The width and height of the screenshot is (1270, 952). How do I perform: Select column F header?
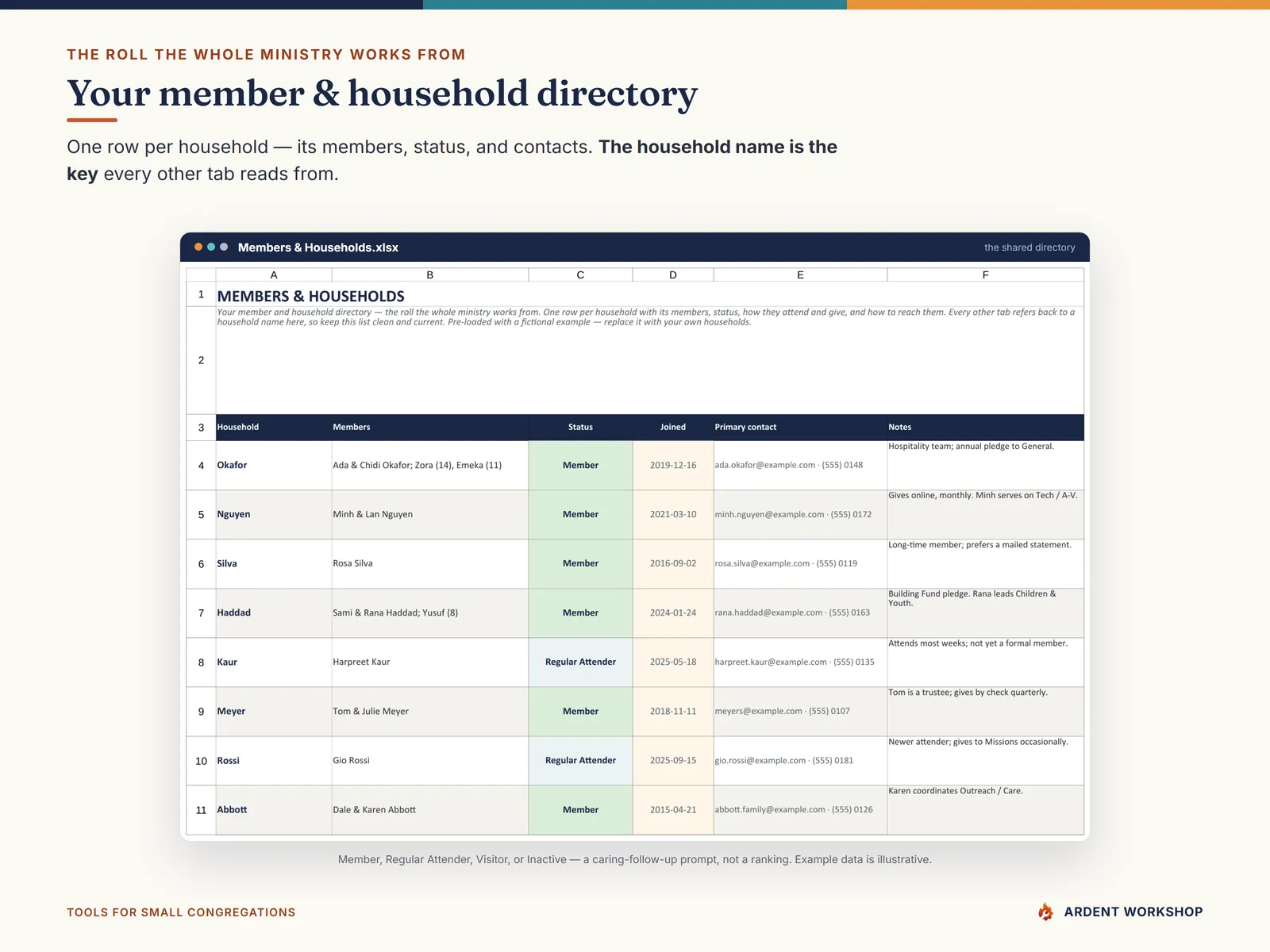[986, 274]
